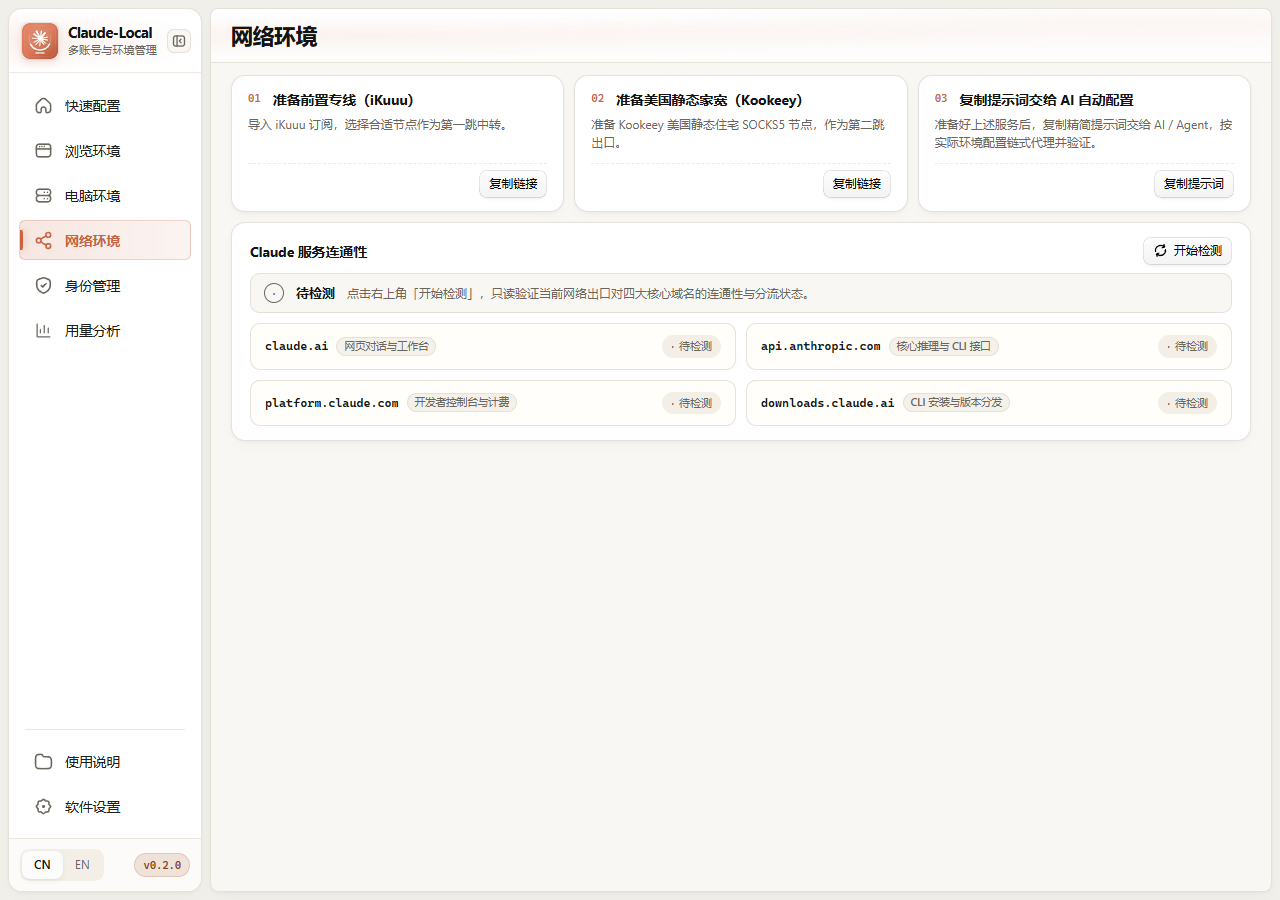Click the 待检测 badge in claude.ai card
The height and width of the screenshot is (900, 1280).
coord(691,346)
